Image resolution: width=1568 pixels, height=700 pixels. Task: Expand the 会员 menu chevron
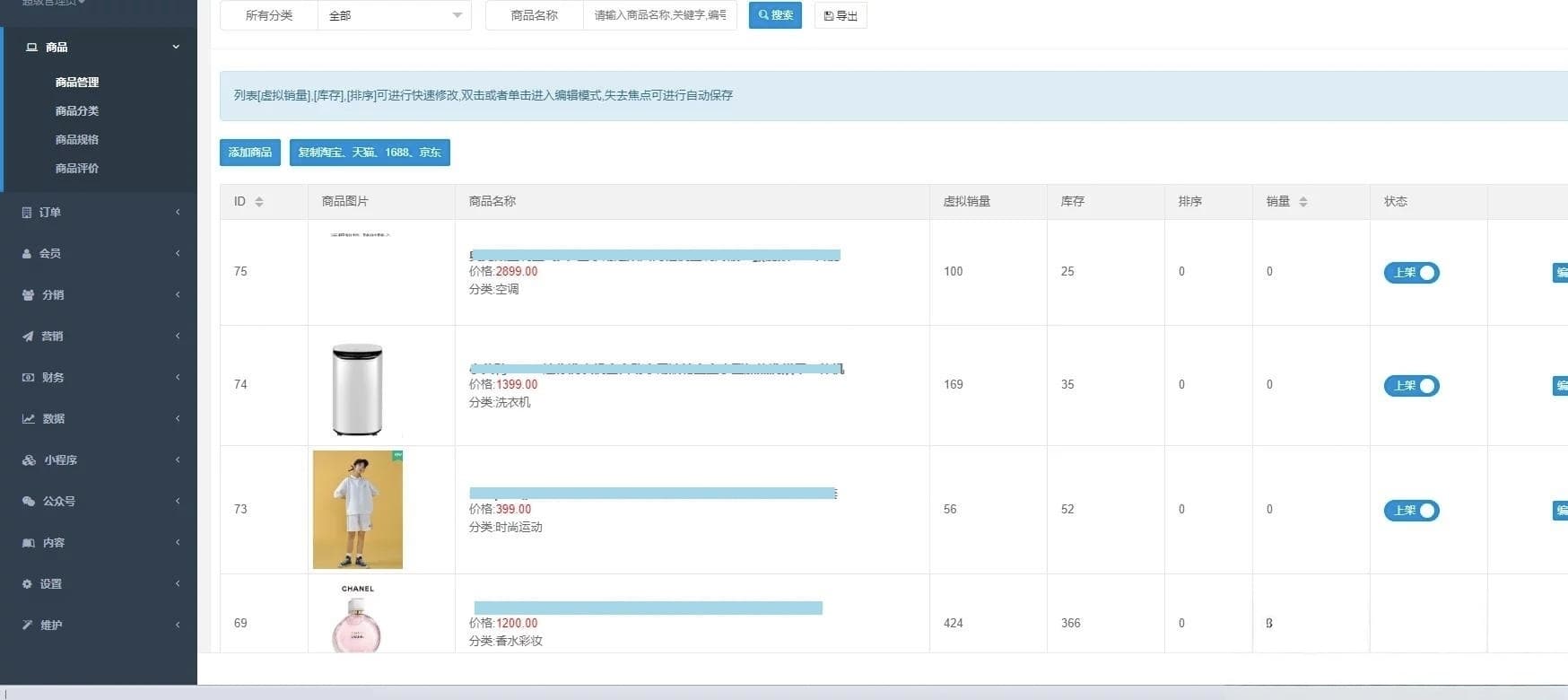(x=178, y=254)
